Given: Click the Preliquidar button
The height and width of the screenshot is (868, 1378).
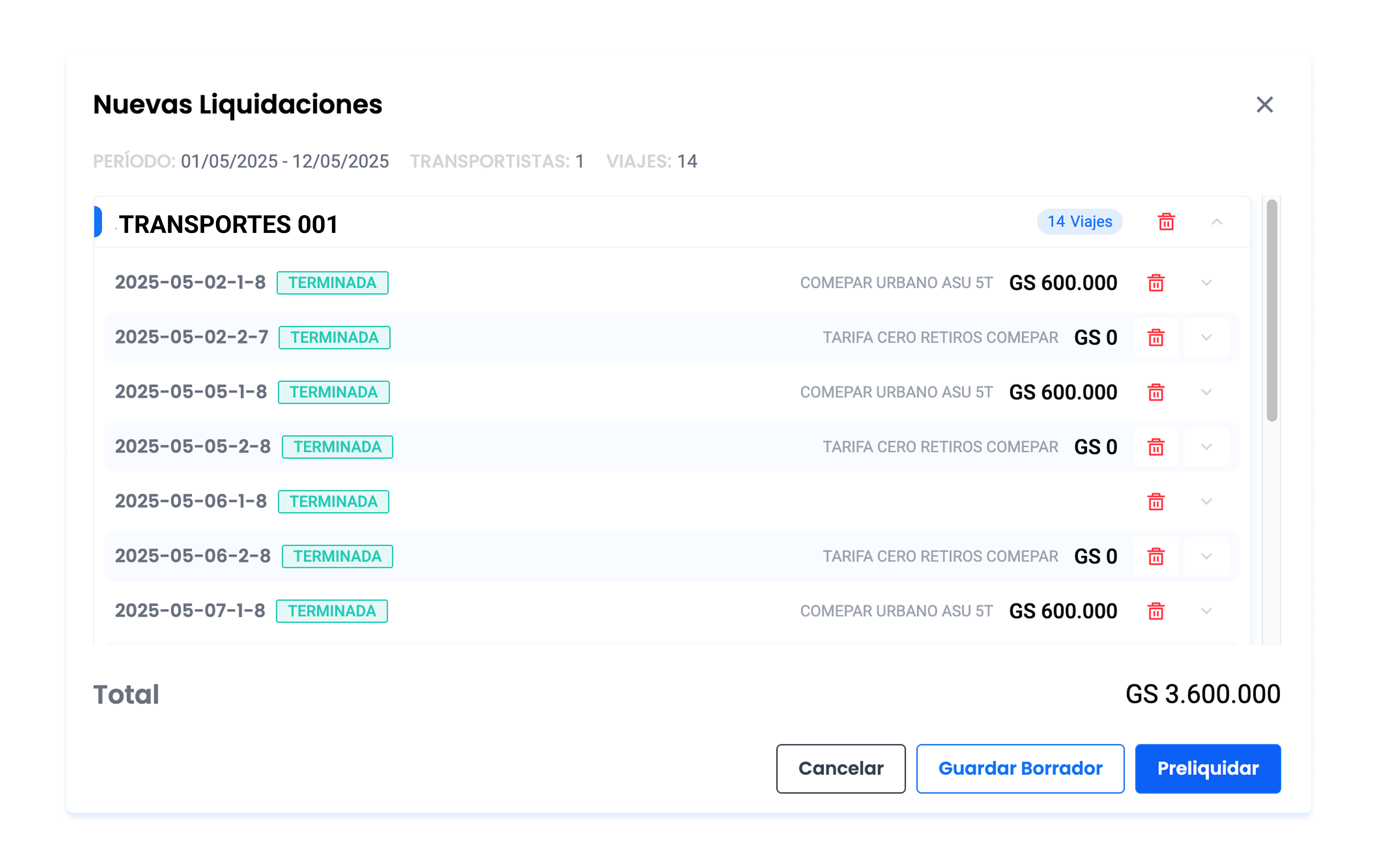Looking at the screenshot, I should [1207, 768].
